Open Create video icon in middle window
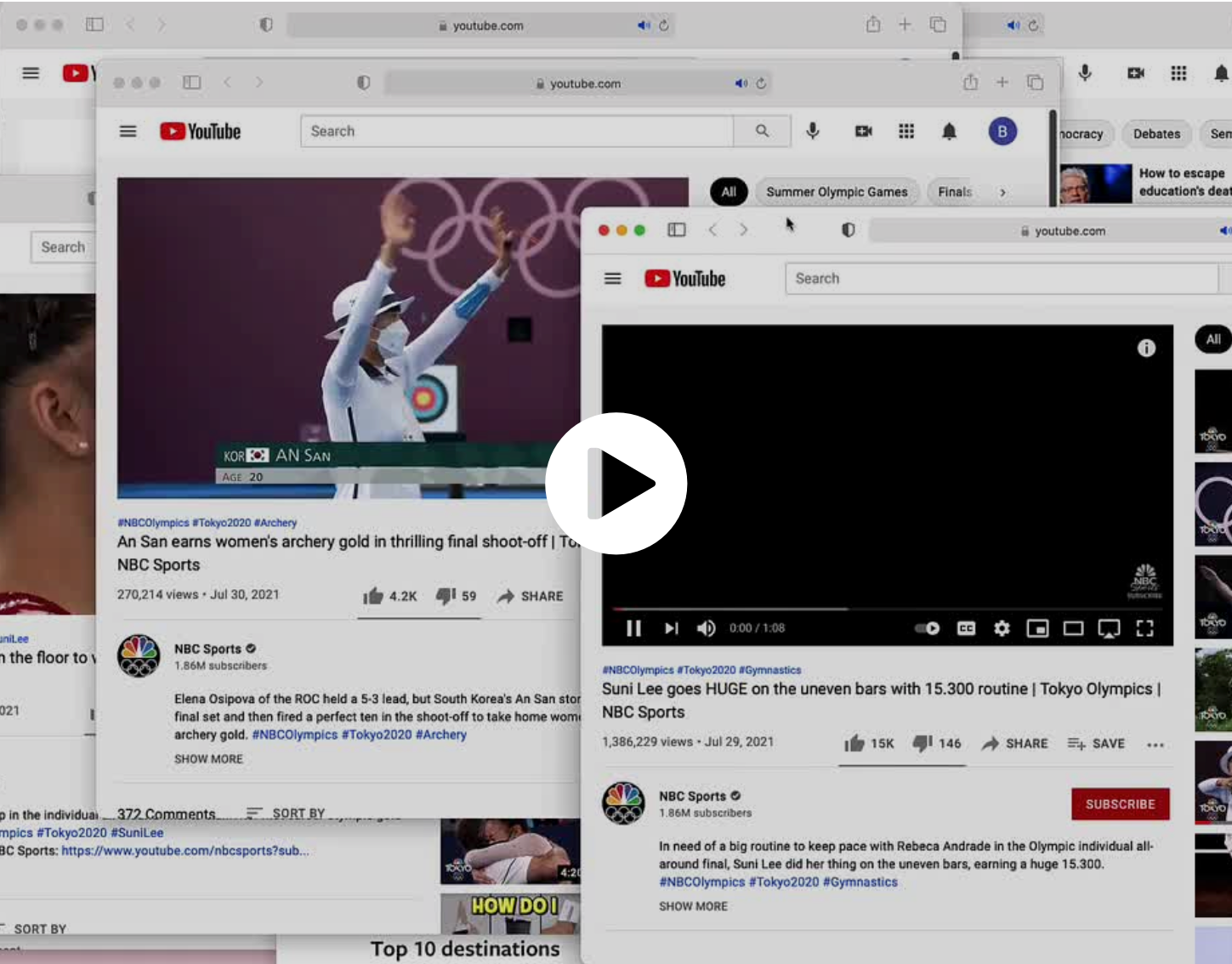This screenshot has width=1232, height=964. [863, 131]
